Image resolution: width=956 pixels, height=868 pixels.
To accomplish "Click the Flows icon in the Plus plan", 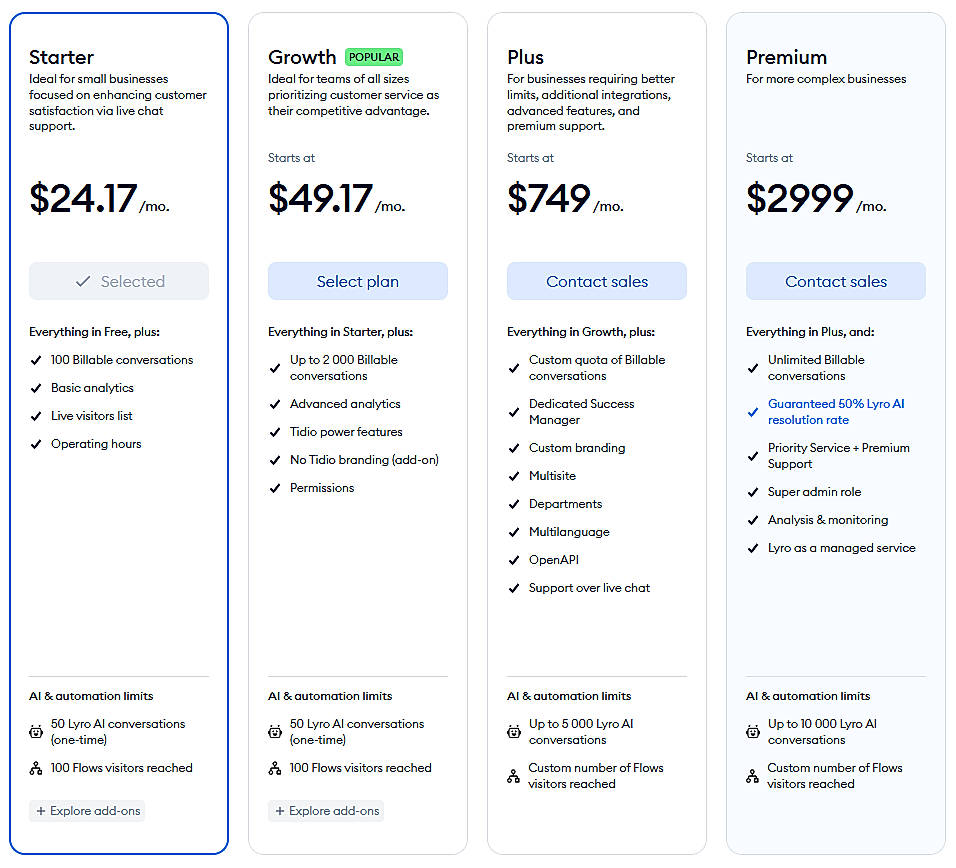I will 513,776.
